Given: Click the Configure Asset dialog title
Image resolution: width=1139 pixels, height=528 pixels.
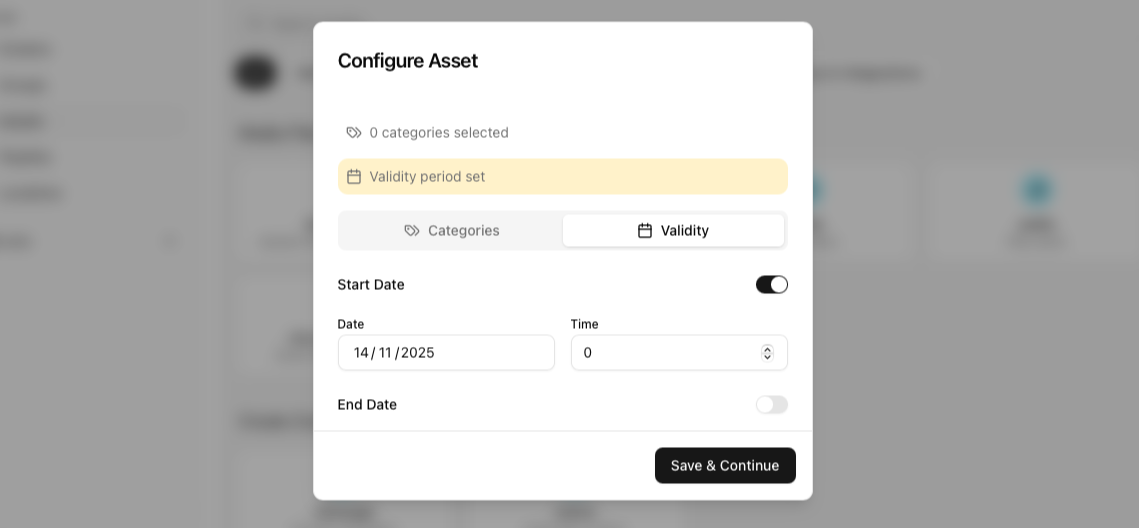Looking at the screenshot, I should point(408,61).
